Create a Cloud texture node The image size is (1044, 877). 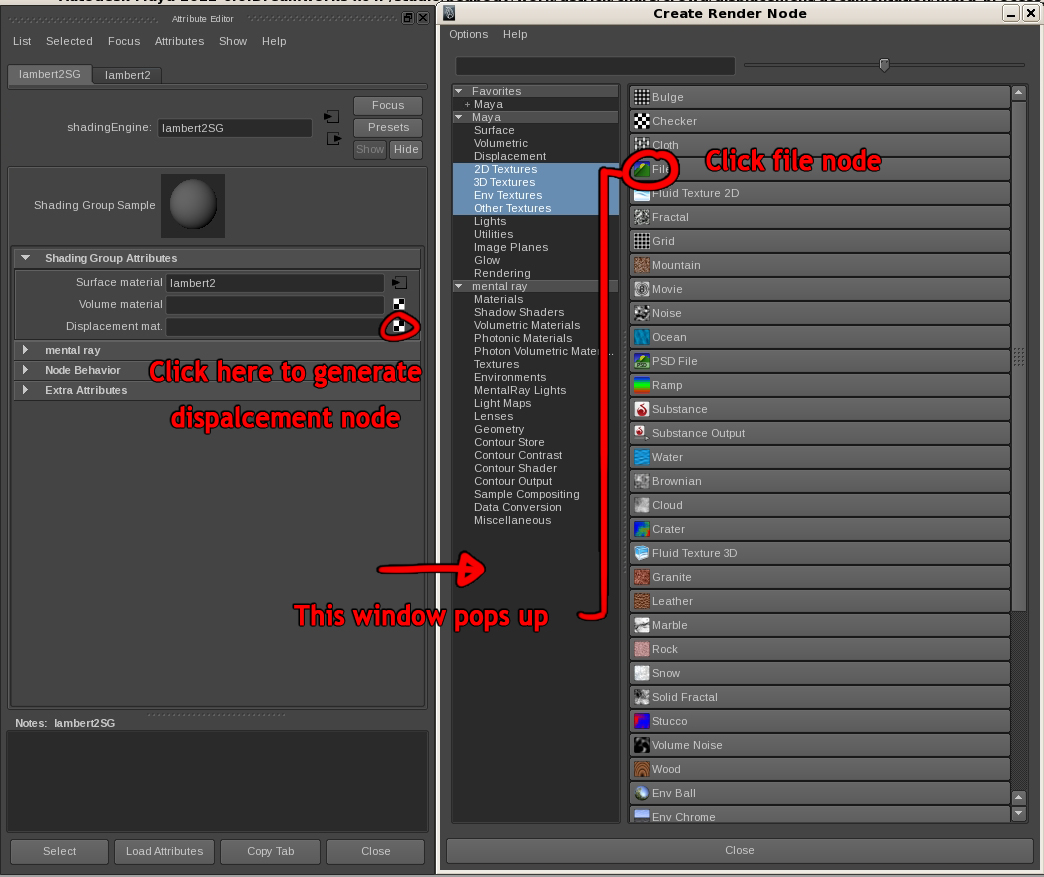pyautogui.click(x=820, y=505)
